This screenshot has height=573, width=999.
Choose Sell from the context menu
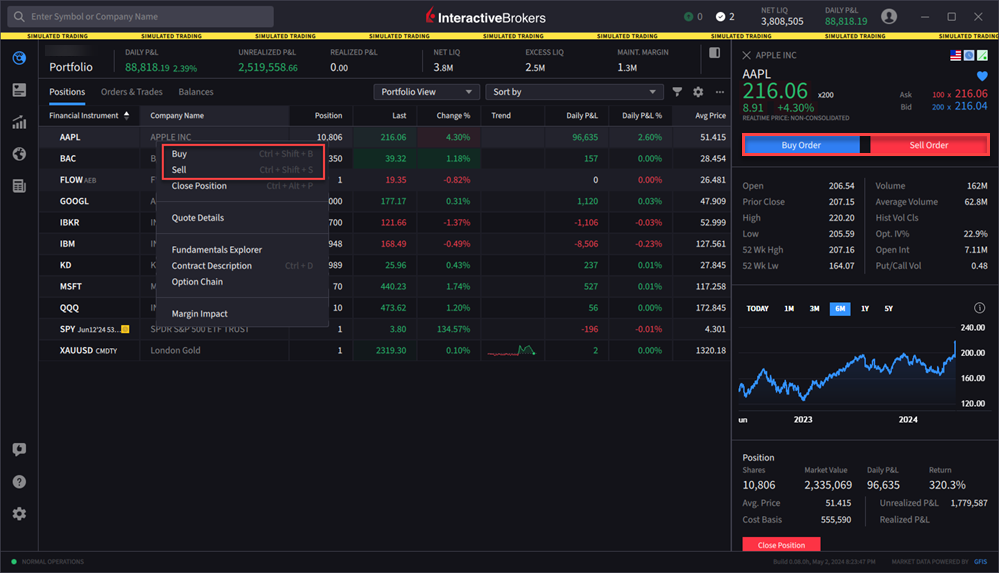coord(242,170)
